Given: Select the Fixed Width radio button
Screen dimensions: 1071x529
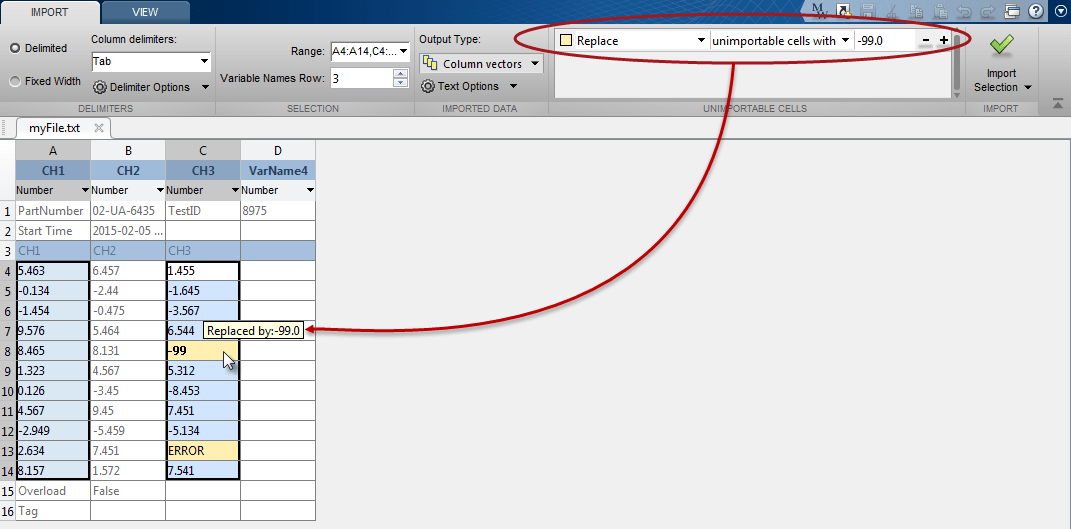Looking at the screenshot, I should pyautogui.click(x=16, y=81).
